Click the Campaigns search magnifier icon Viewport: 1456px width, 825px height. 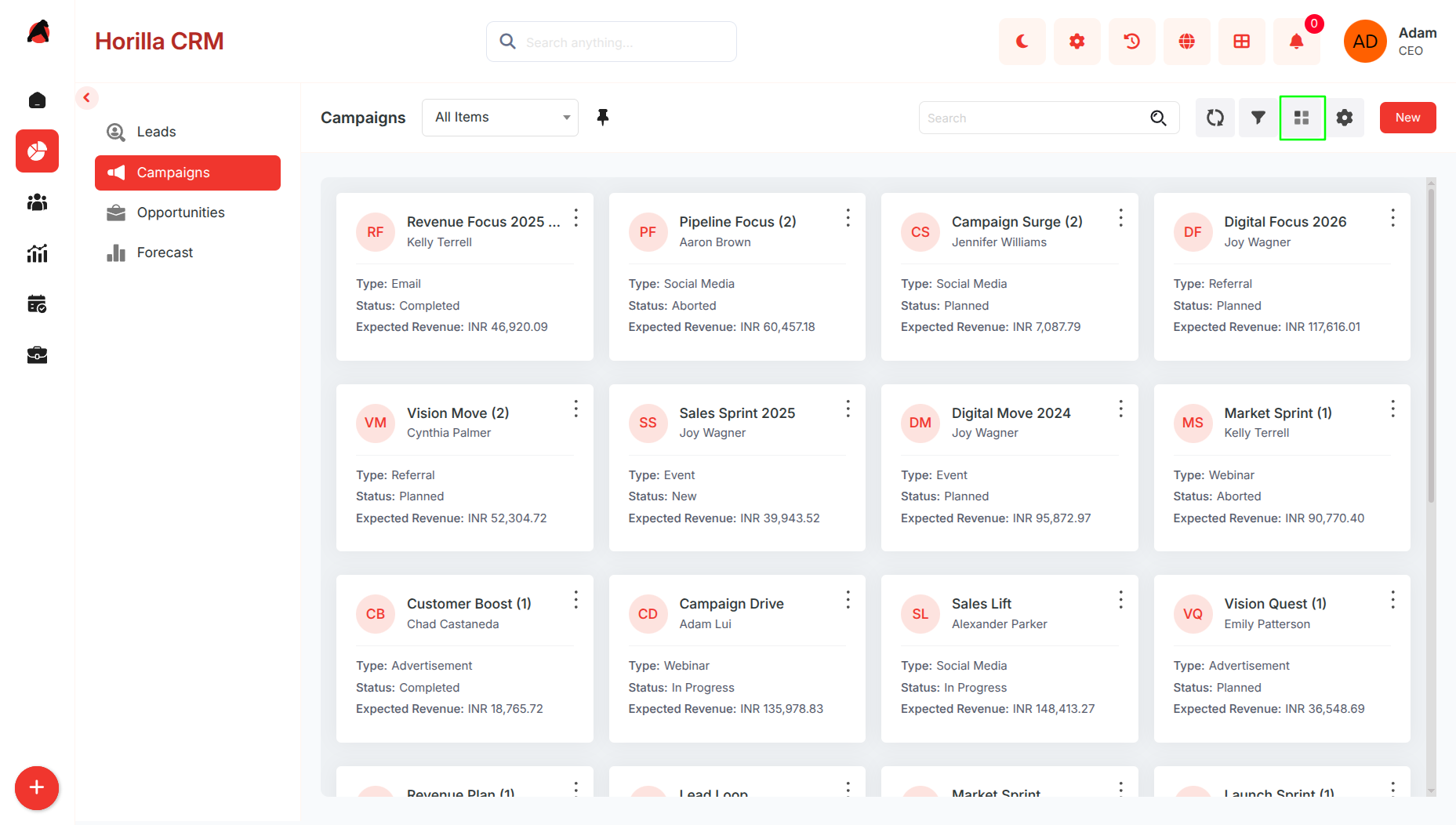(1158, 118)
